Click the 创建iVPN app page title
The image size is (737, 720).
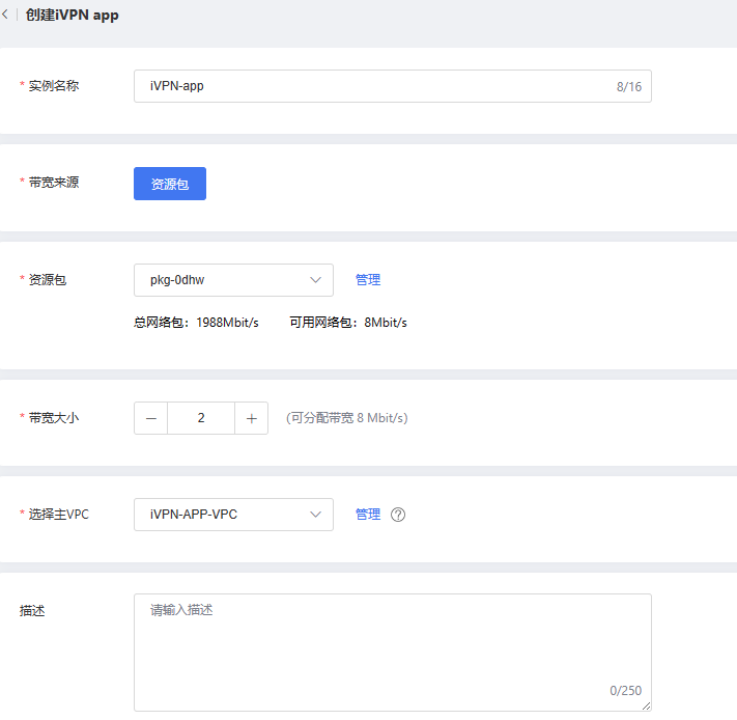point(72,15)
